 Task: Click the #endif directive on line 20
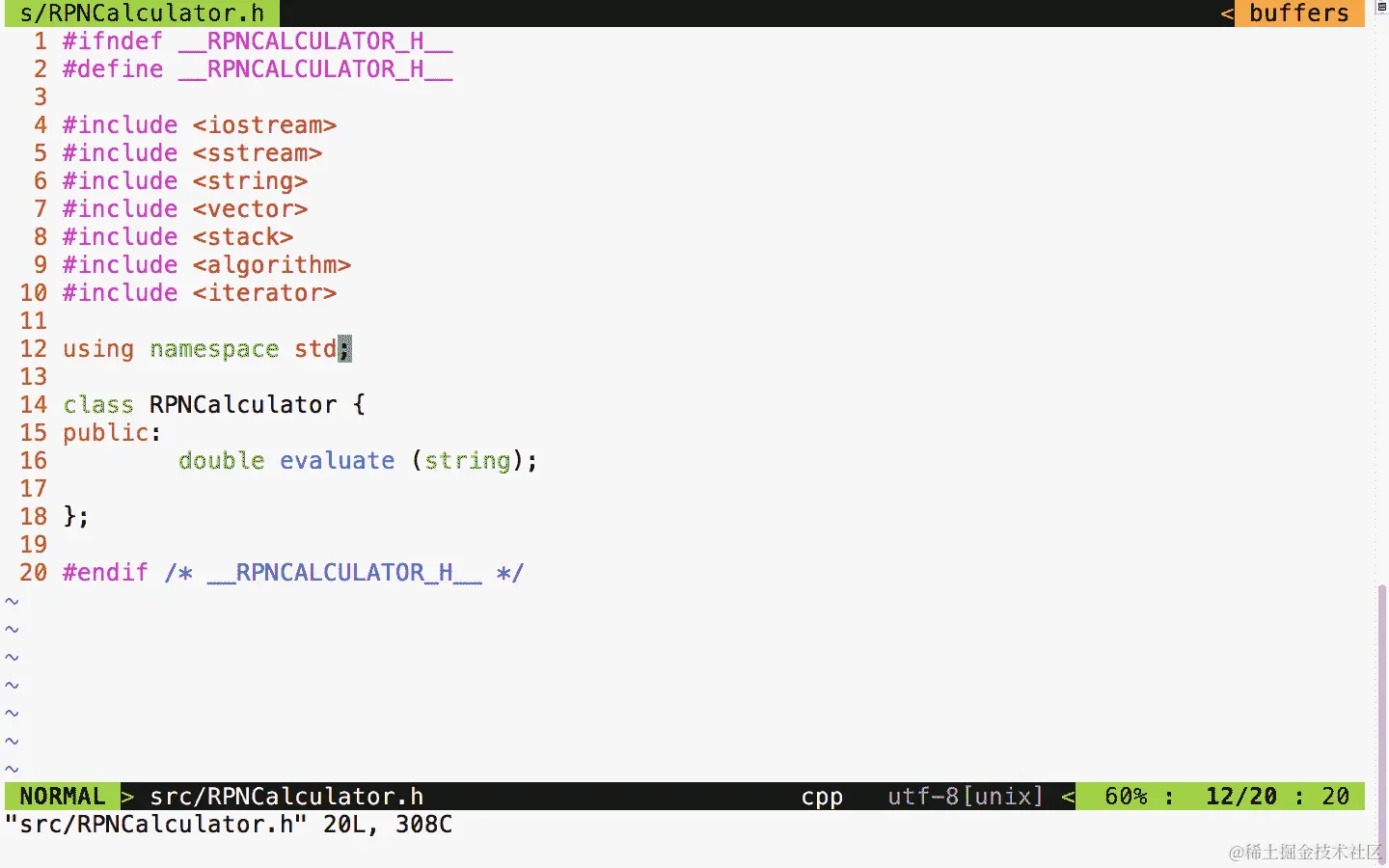[x=106, y=573]
